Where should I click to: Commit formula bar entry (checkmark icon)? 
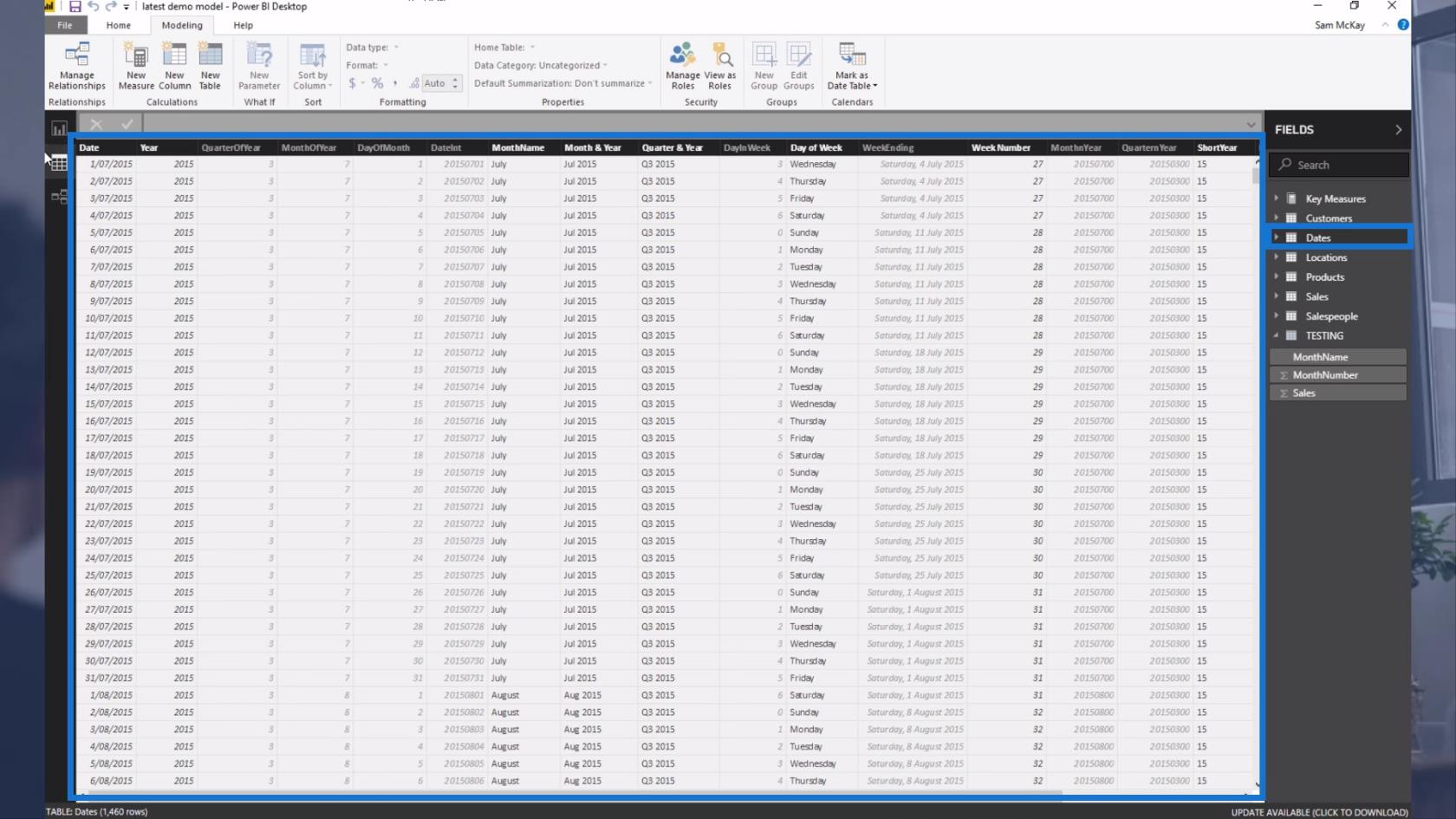pos(127,124)
